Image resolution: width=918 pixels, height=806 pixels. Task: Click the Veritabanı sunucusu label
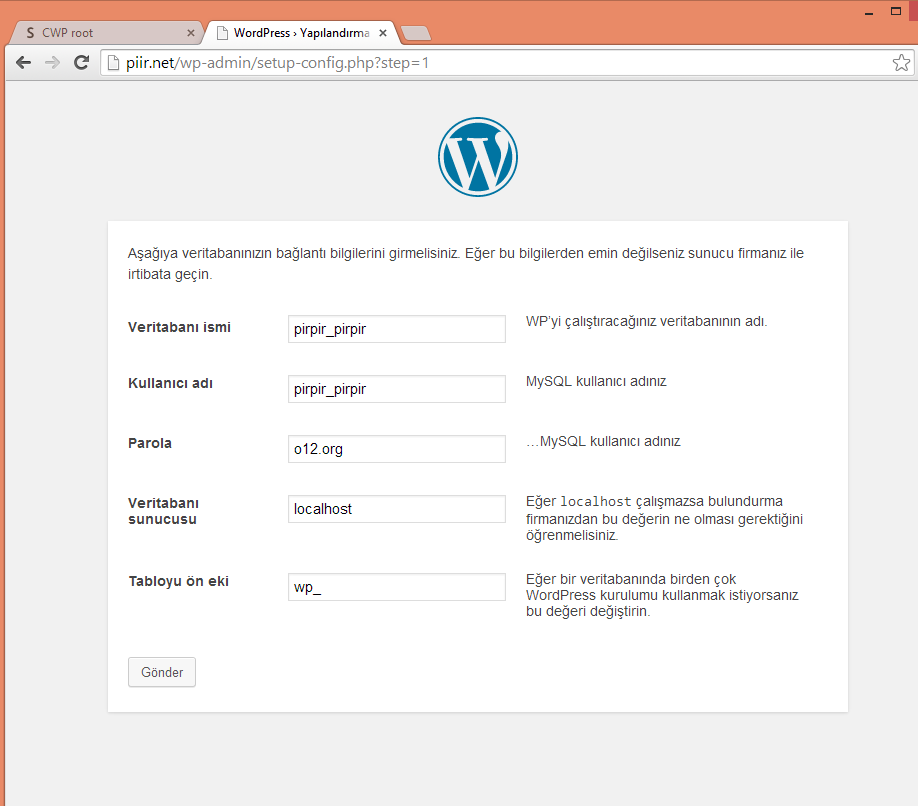(163, 511)
